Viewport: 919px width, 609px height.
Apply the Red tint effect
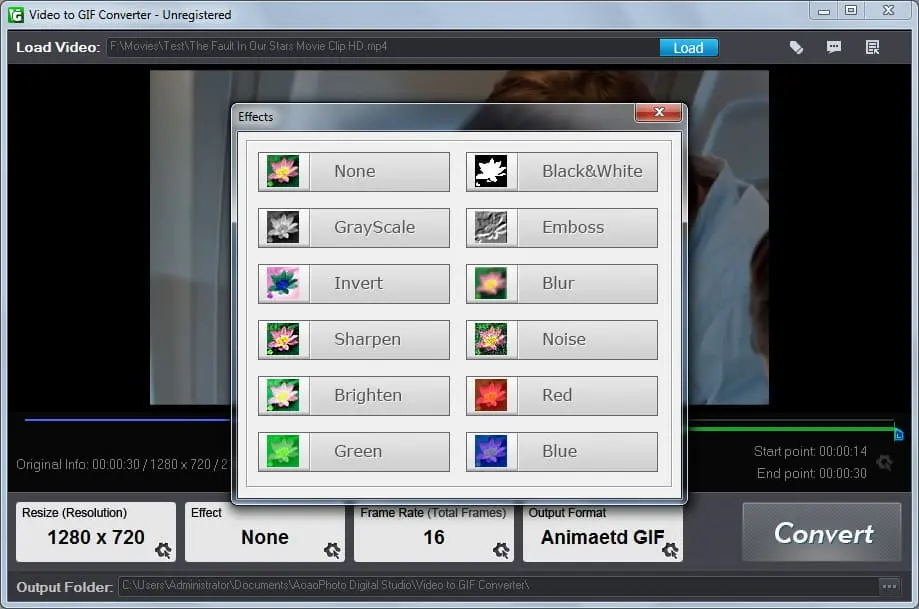point(561,396)
